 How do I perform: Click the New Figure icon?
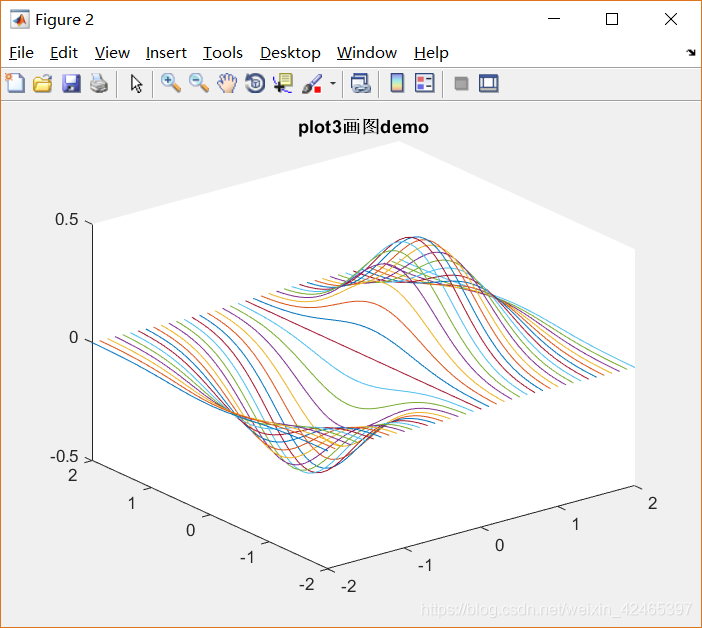[x=15, y=83]
